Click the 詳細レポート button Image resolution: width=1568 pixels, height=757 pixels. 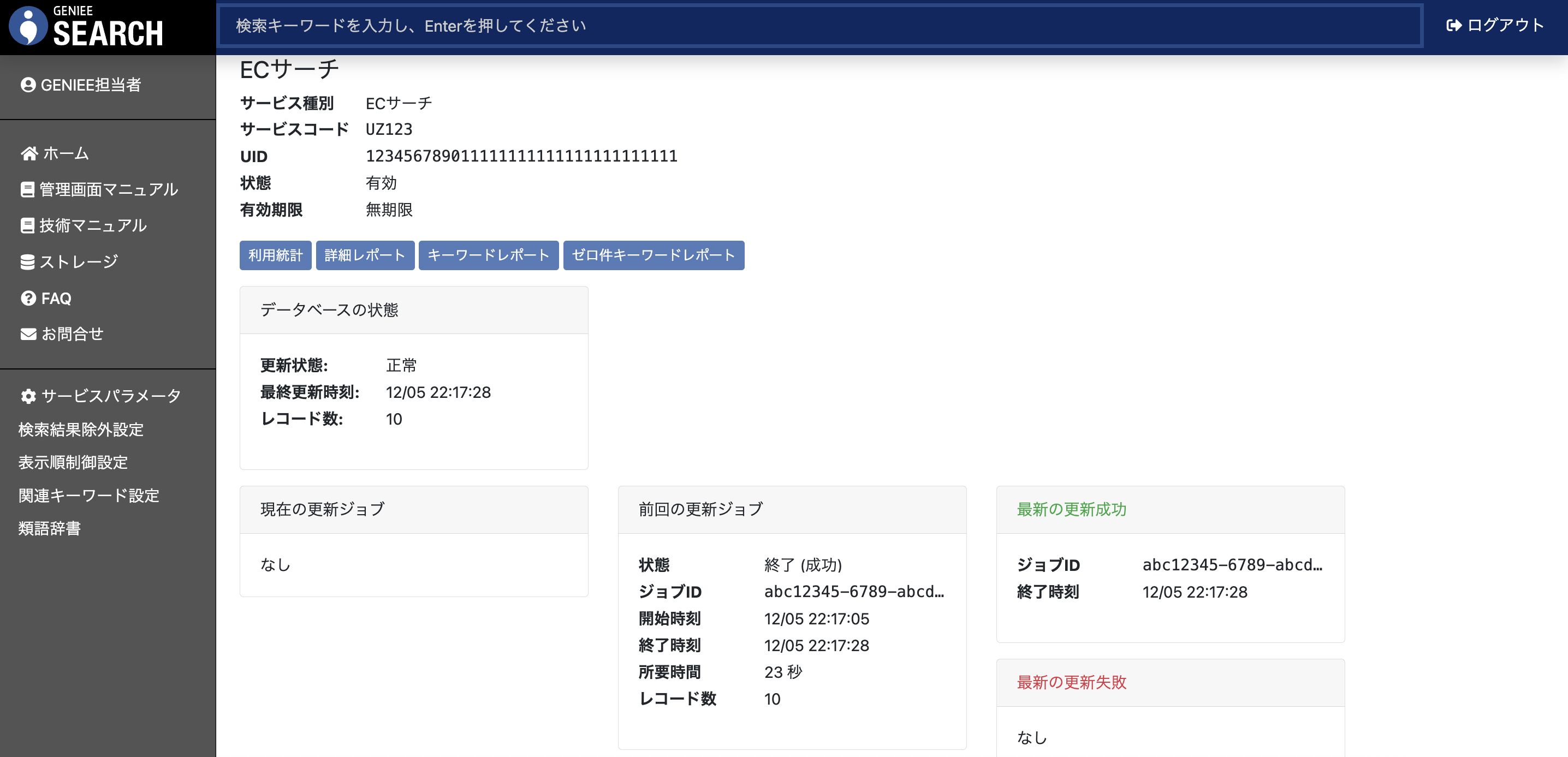(x=365, y=255)
